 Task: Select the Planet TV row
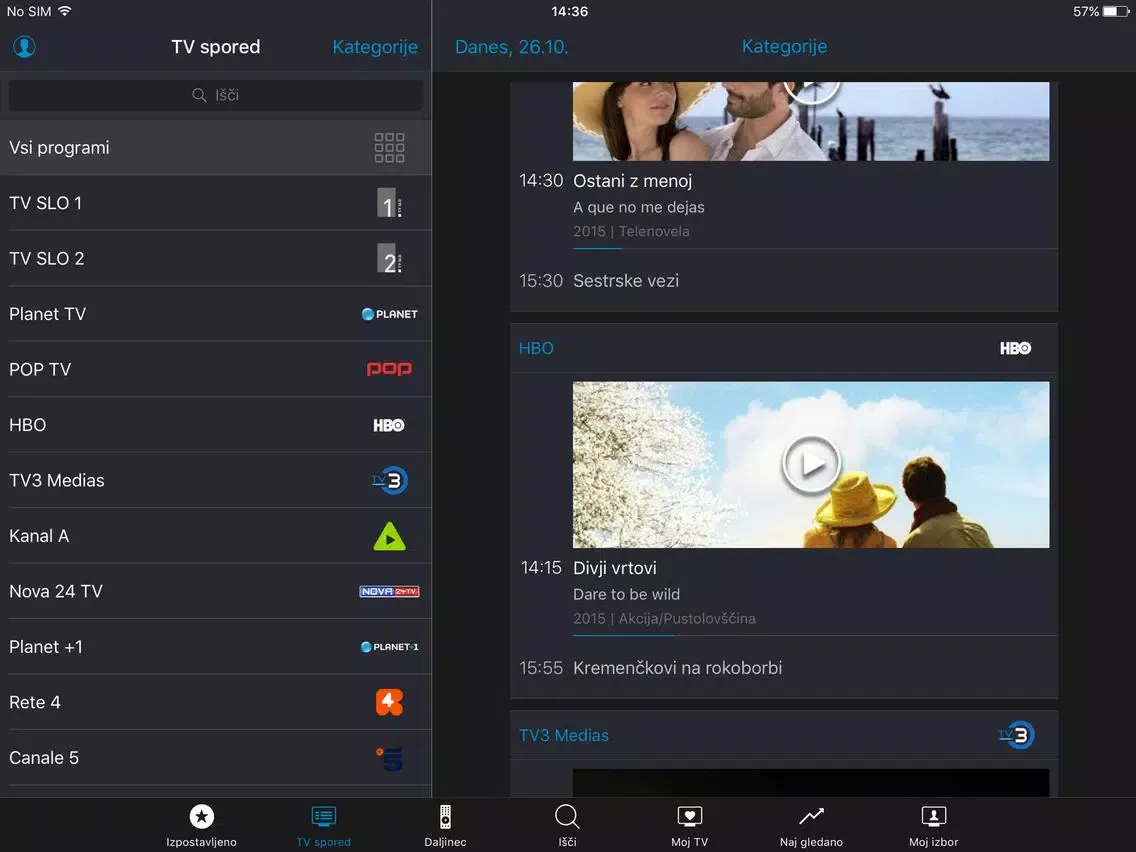(216, 314)
